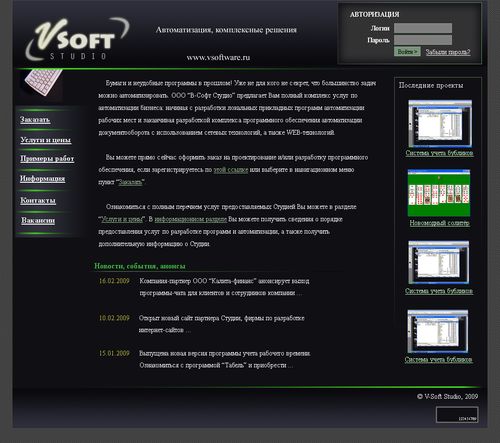Open the Примеры работ menu item

[x=47, y=159]
